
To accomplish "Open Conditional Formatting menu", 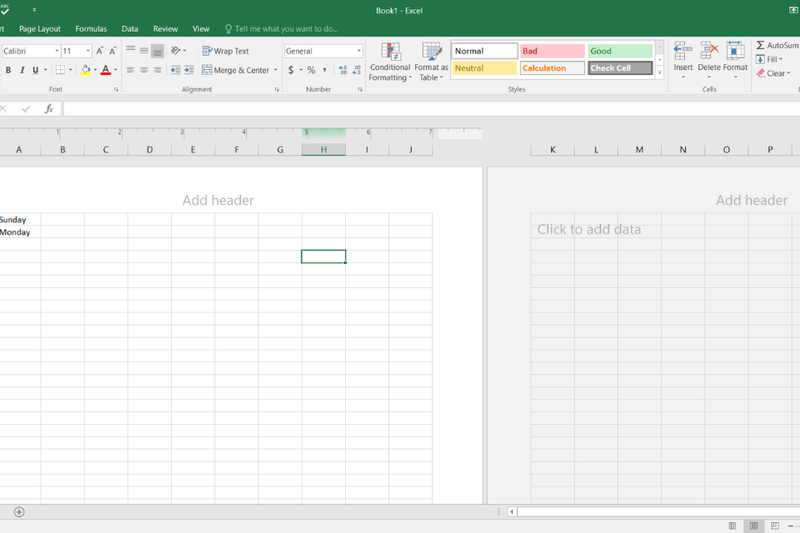I will pyautogui.click(x=390, y=62).
